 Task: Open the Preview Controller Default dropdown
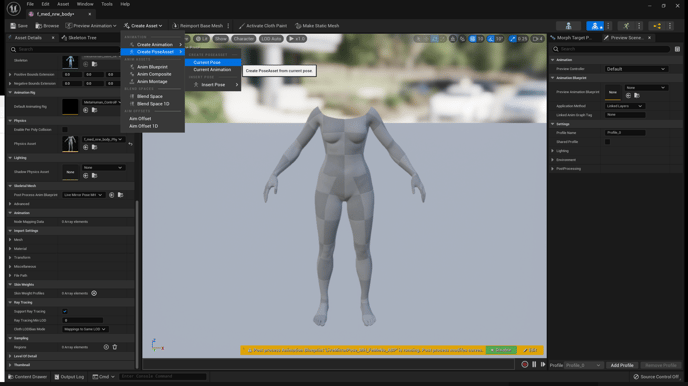(x=636, y=69)
